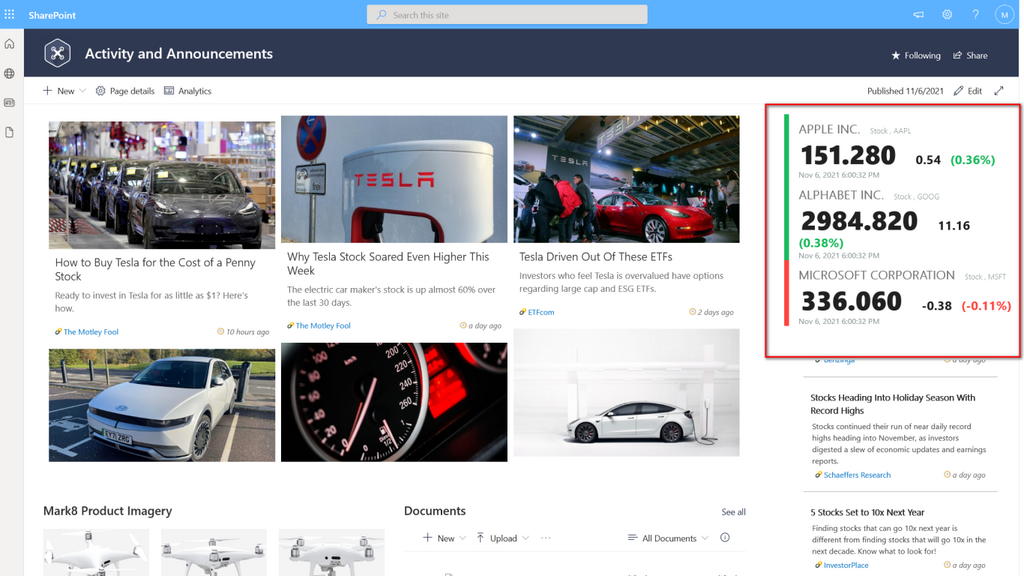Open Page details in the command bar

coord(125,91)
